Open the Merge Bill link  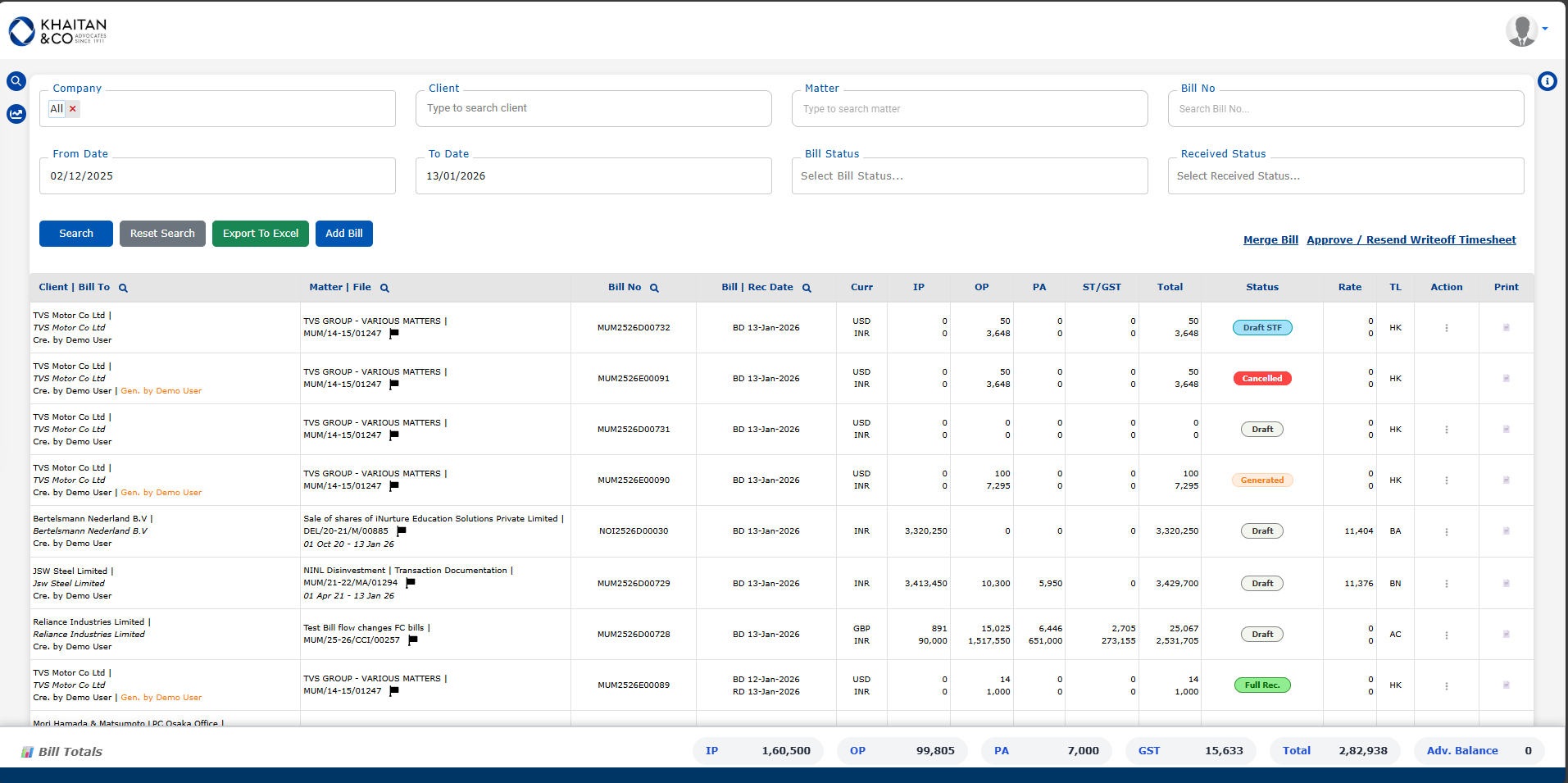pos(1270,240)
